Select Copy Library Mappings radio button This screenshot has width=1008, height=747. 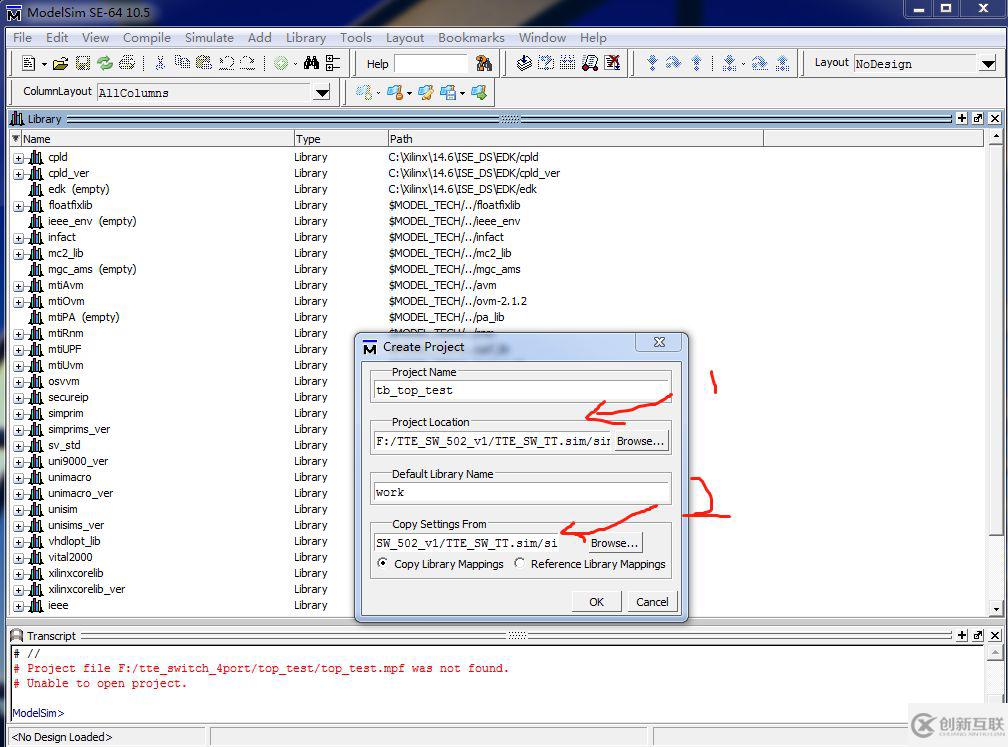click(x=383, y=564)
